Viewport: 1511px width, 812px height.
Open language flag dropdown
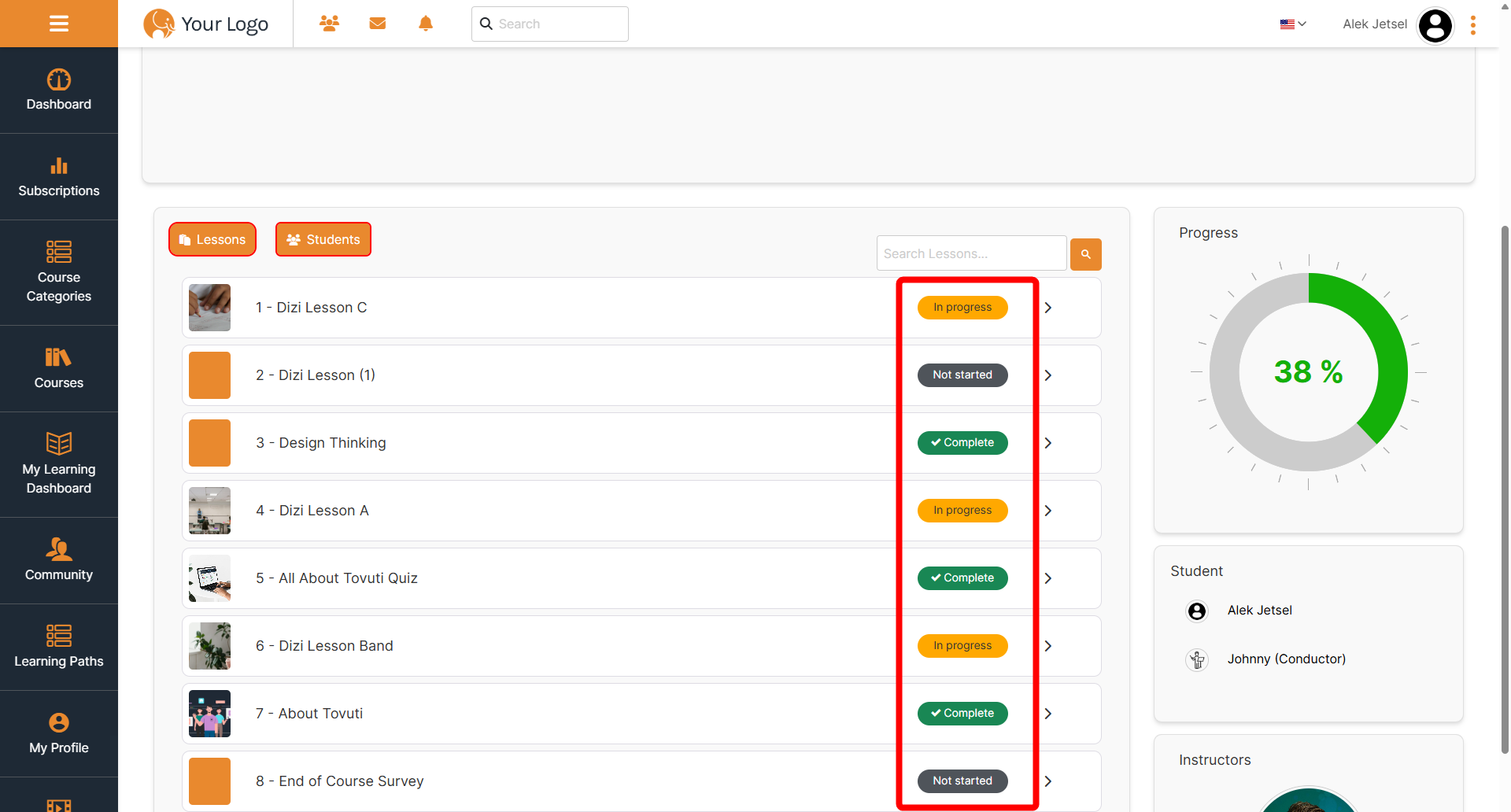[x=1293, y=24]
